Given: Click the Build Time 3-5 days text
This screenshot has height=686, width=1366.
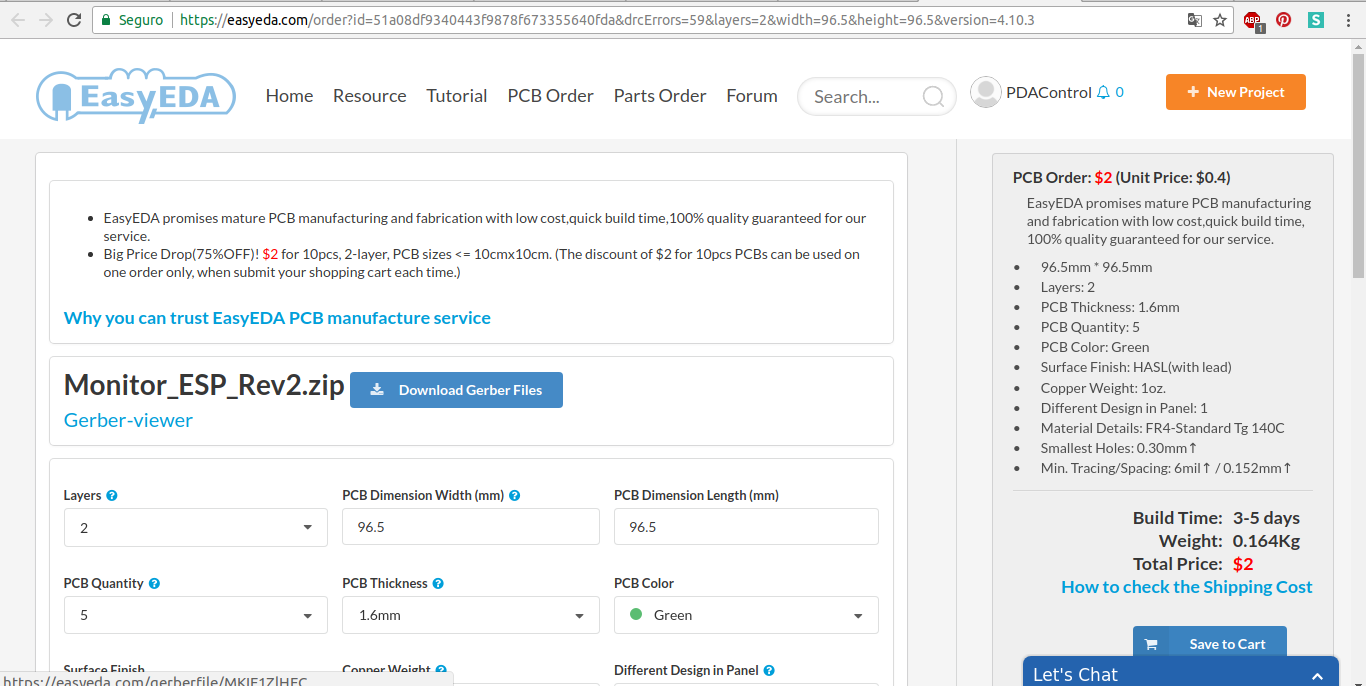Looking at the screenshot, I should point(1216,518).
